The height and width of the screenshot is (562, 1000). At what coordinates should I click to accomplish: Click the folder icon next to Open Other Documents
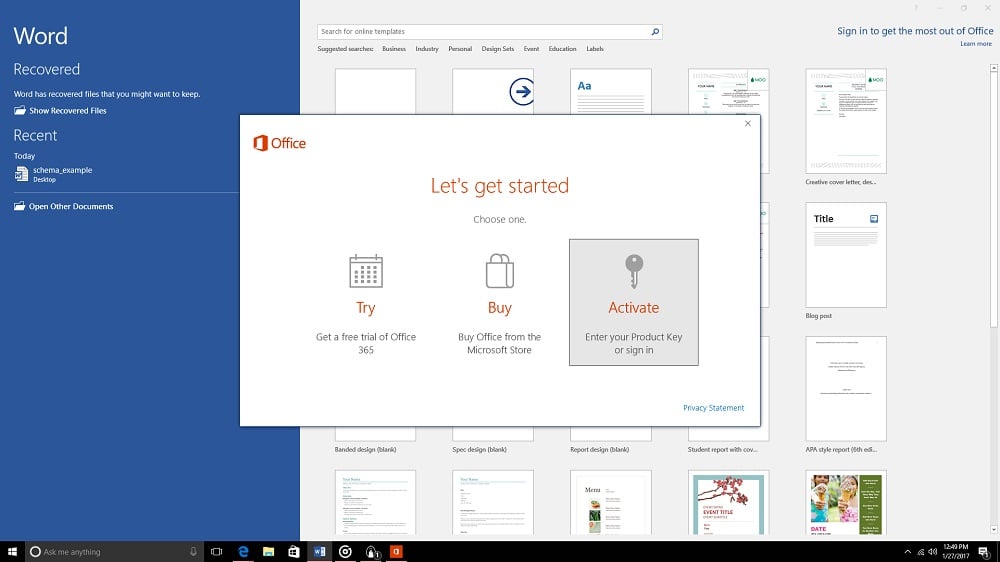tap(20, 206)
